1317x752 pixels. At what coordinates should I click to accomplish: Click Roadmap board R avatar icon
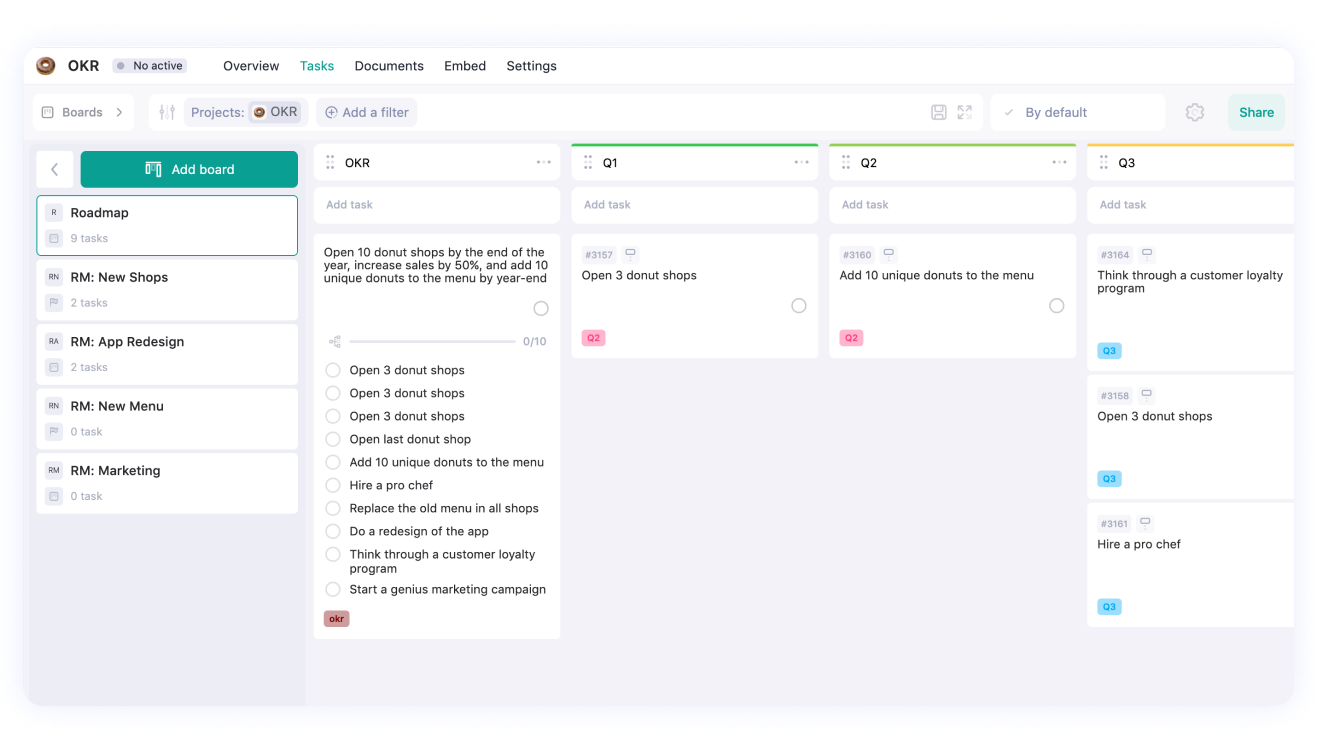(x=54, y=213)
